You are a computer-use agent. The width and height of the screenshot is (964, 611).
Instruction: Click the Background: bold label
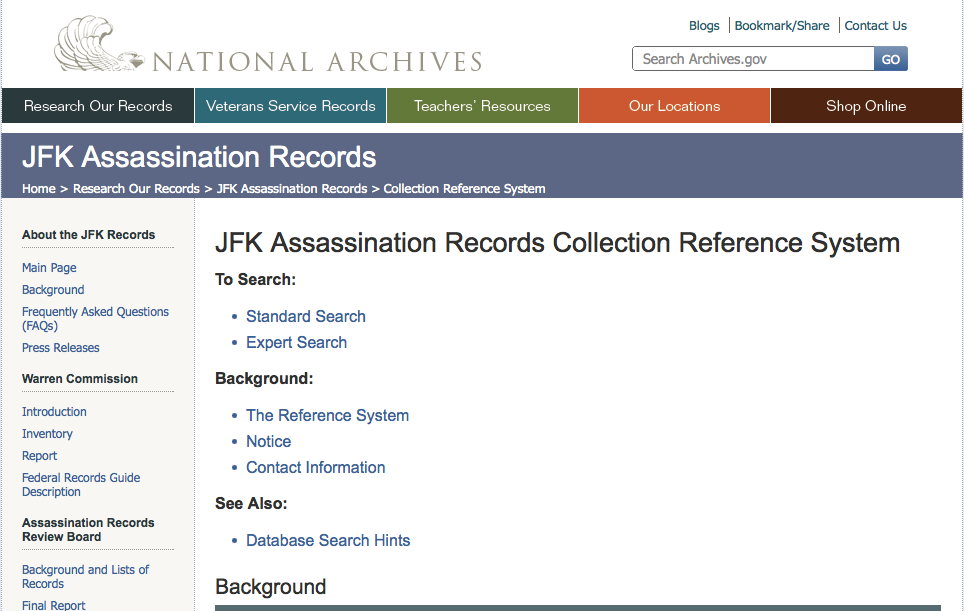pyautogui.click(x=264, y=379)
